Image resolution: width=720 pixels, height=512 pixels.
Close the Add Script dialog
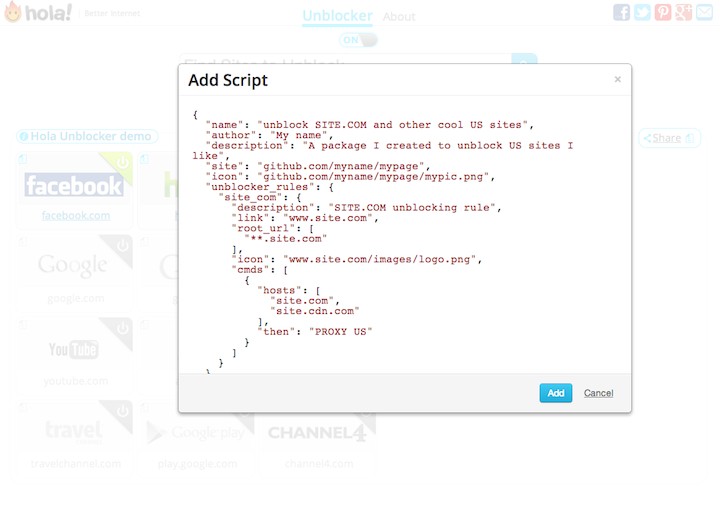[617, 79]
